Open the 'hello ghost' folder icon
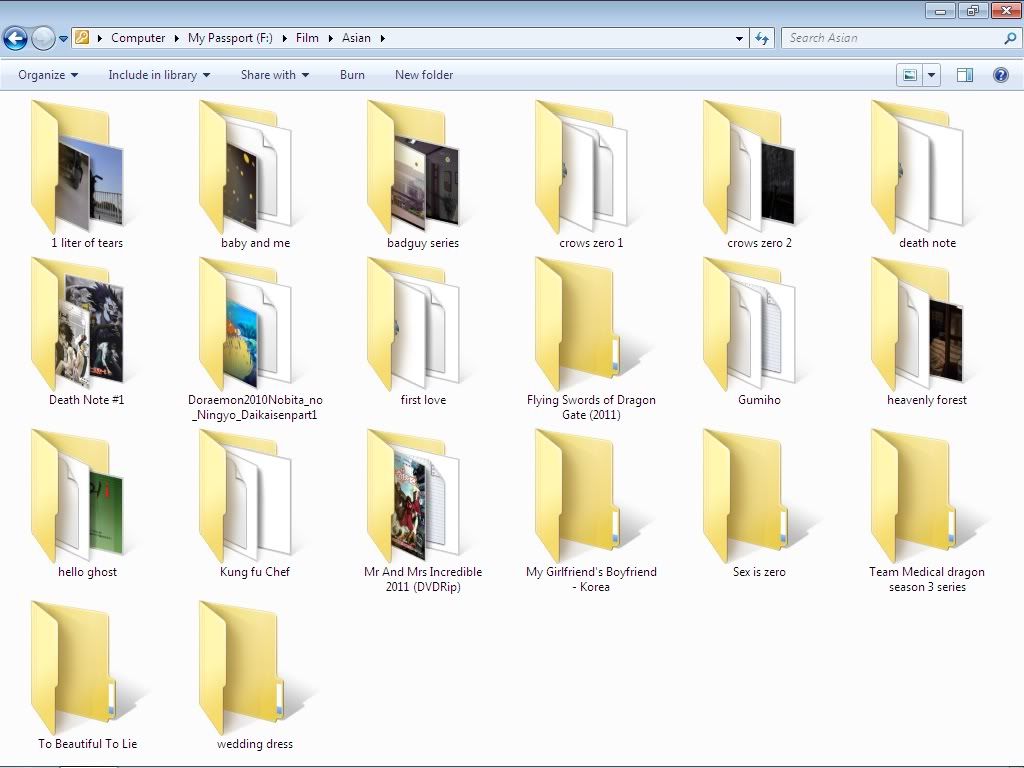 point(78,496)
